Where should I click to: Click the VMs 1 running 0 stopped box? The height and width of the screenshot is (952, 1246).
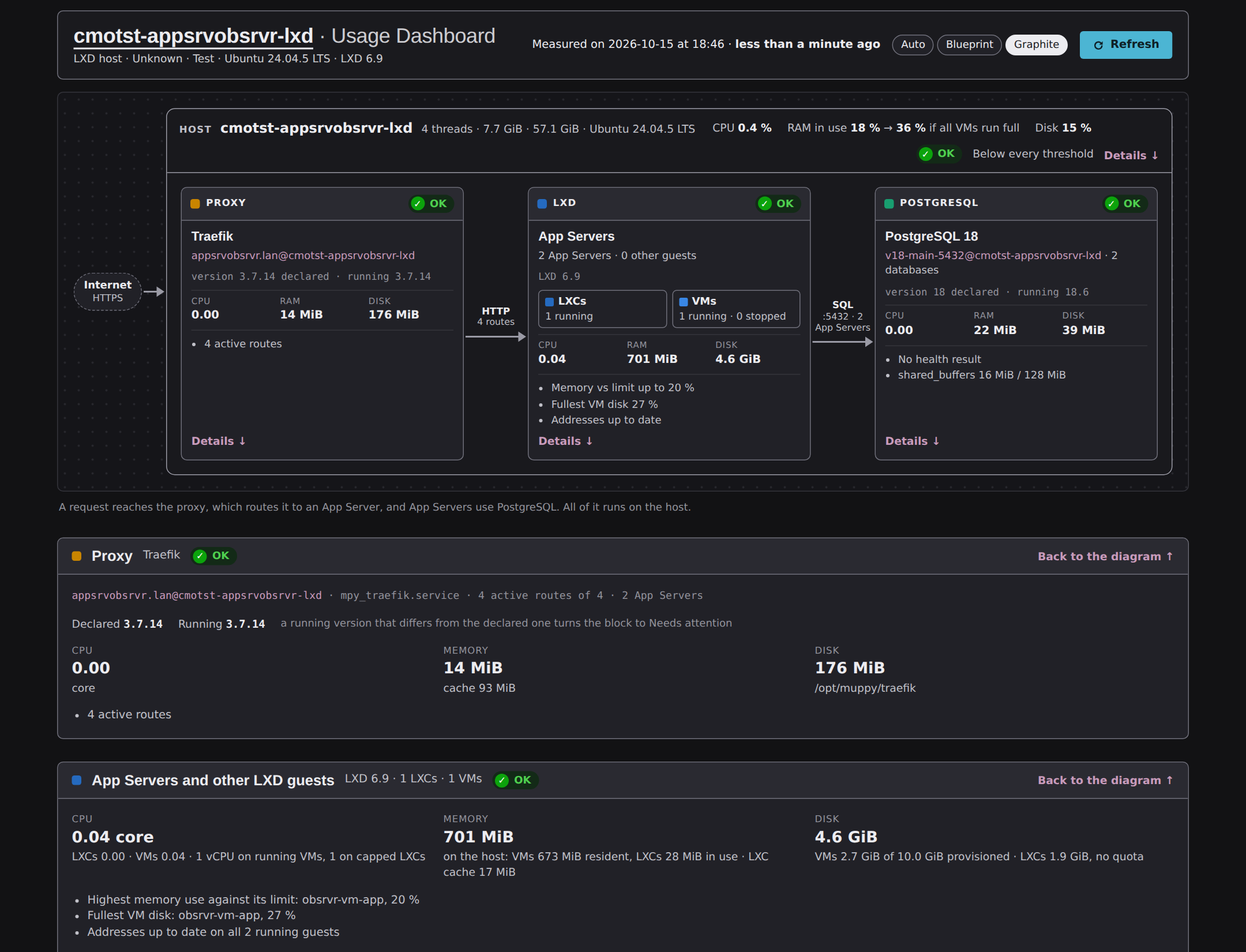click(736, 309)
